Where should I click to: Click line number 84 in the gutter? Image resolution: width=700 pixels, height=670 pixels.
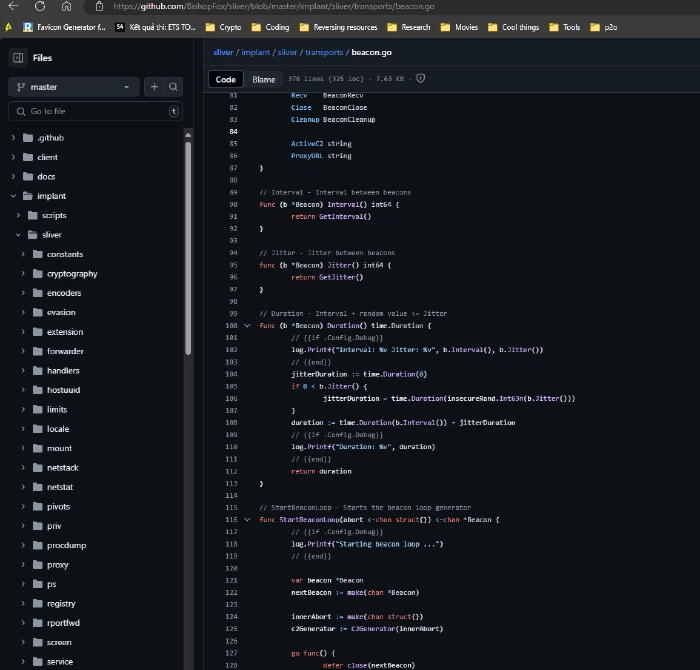(x=233, y=132)
